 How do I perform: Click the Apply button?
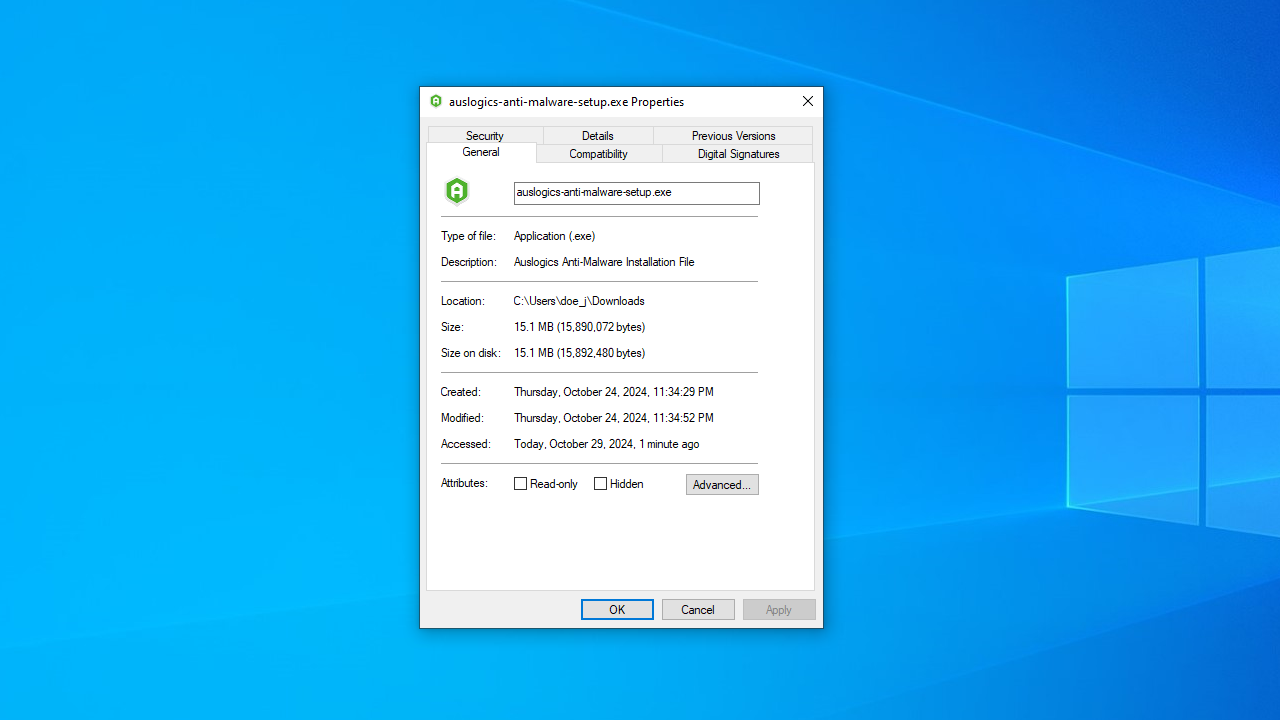pos(779,610)
